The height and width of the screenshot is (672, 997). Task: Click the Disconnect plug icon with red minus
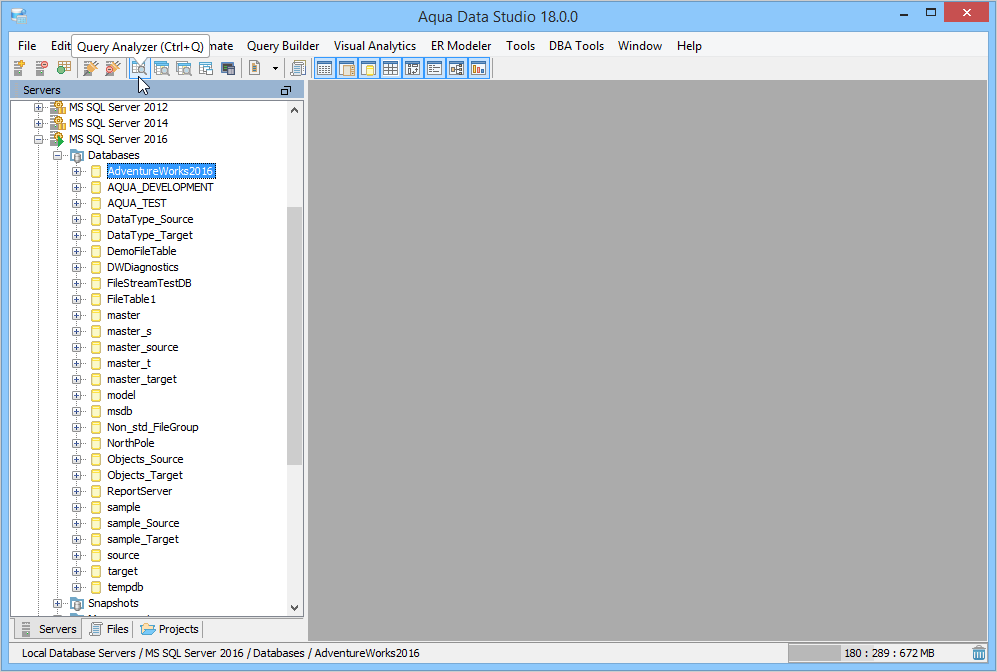tap(113, 68)
